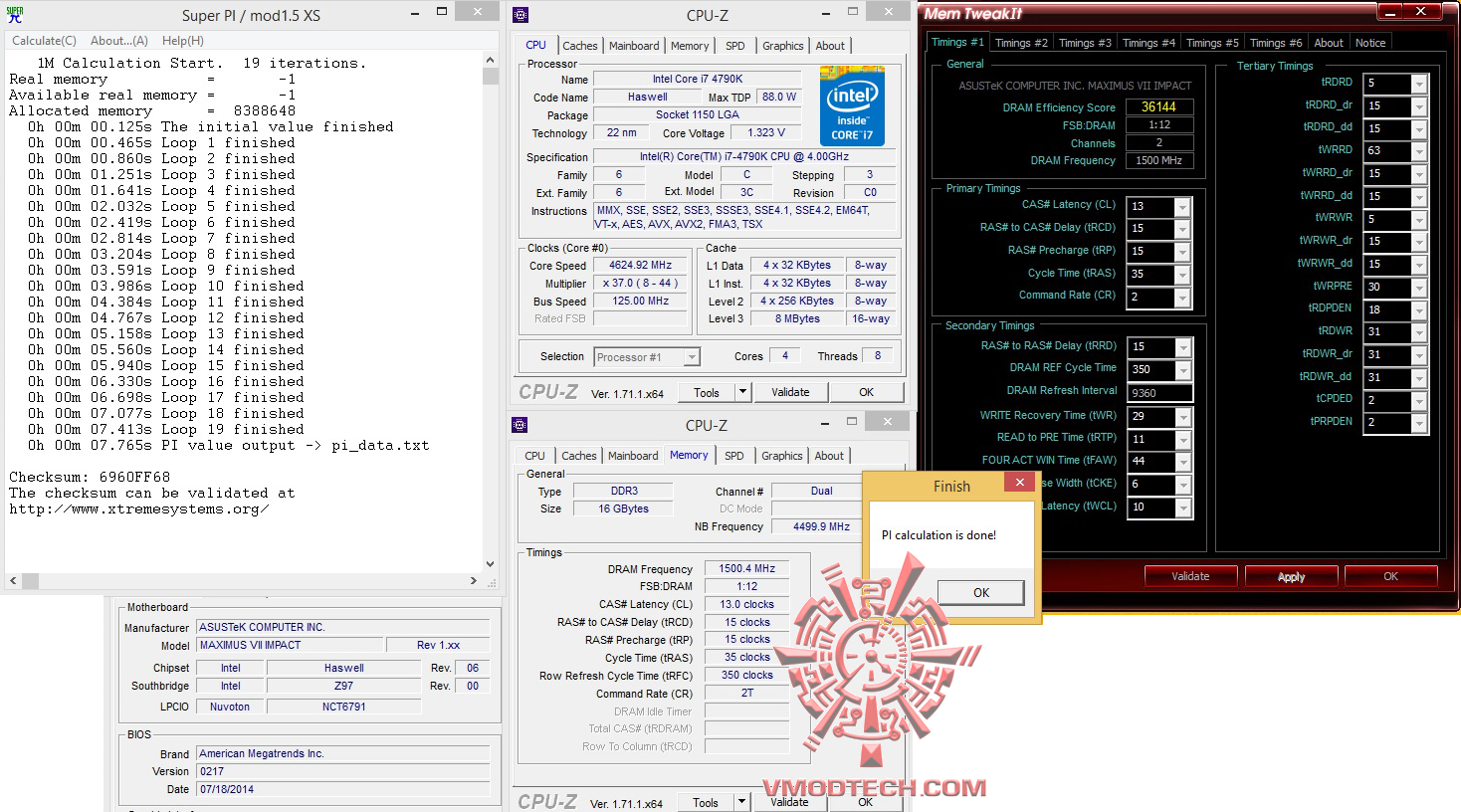
Task: Expand Tools dropdown arrow in CPU-Z processor window
Action: click(x=741, y=392)
